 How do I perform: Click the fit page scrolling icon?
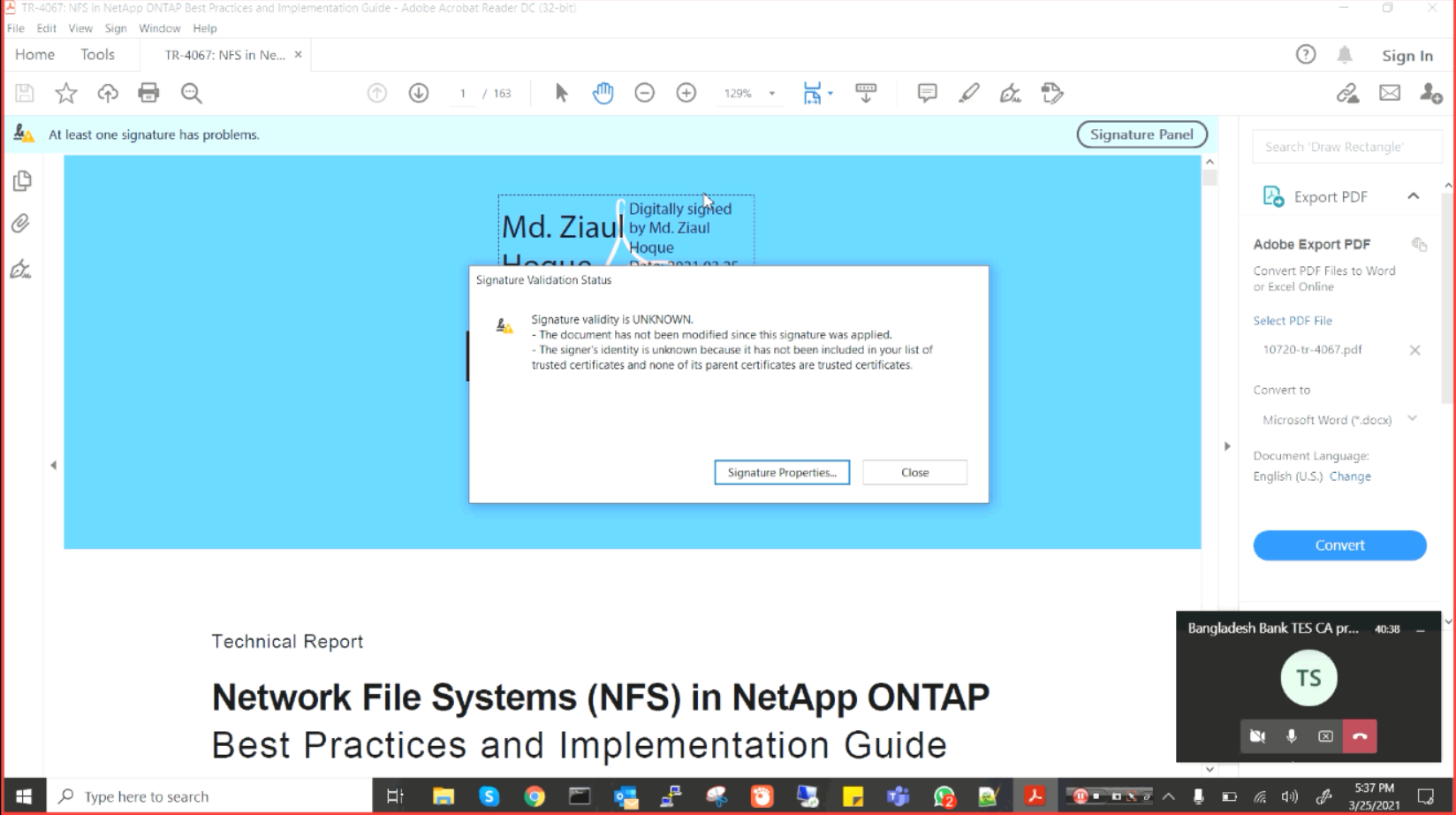tap(812, 93)
